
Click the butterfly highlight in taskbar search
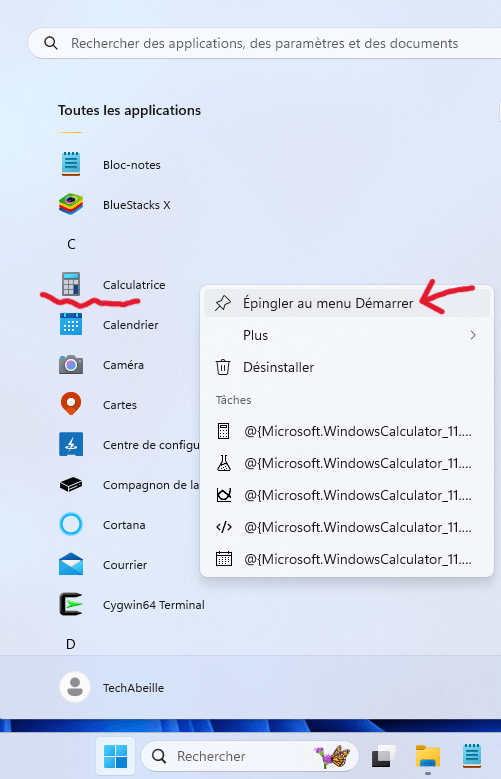332,756
